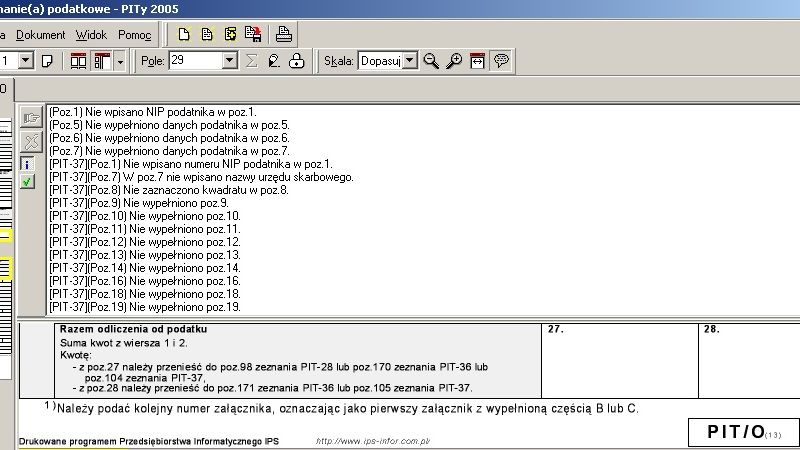Open the Pomoc menu

point(135,35)
